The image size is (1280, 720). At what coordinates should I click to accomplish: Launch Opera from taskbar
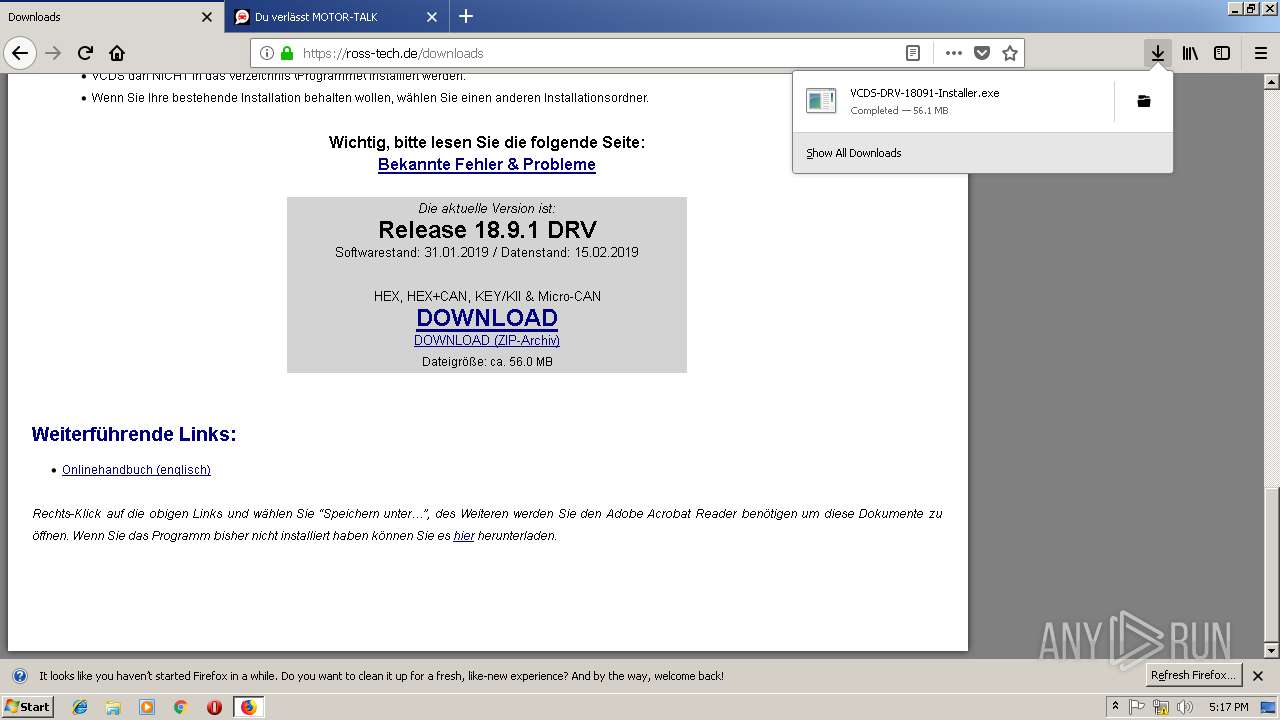click(214, 707)
